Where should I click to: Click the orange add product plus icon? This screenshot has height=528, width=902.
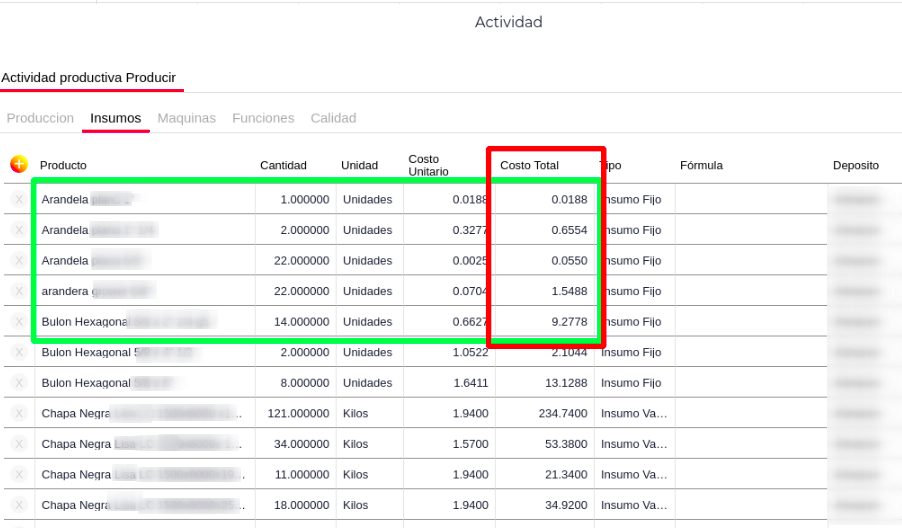coord(18,164)
